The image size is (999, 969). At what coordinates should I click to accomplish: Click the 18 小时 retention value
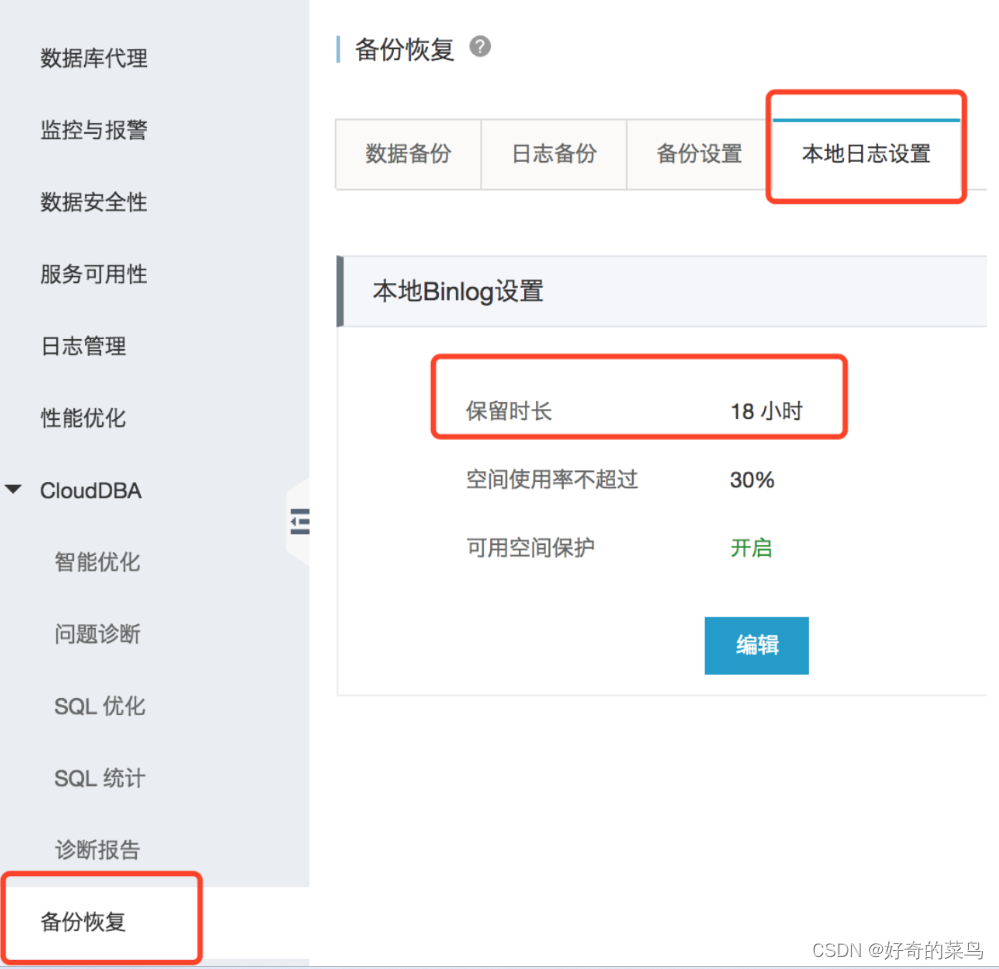pos(766,411)
